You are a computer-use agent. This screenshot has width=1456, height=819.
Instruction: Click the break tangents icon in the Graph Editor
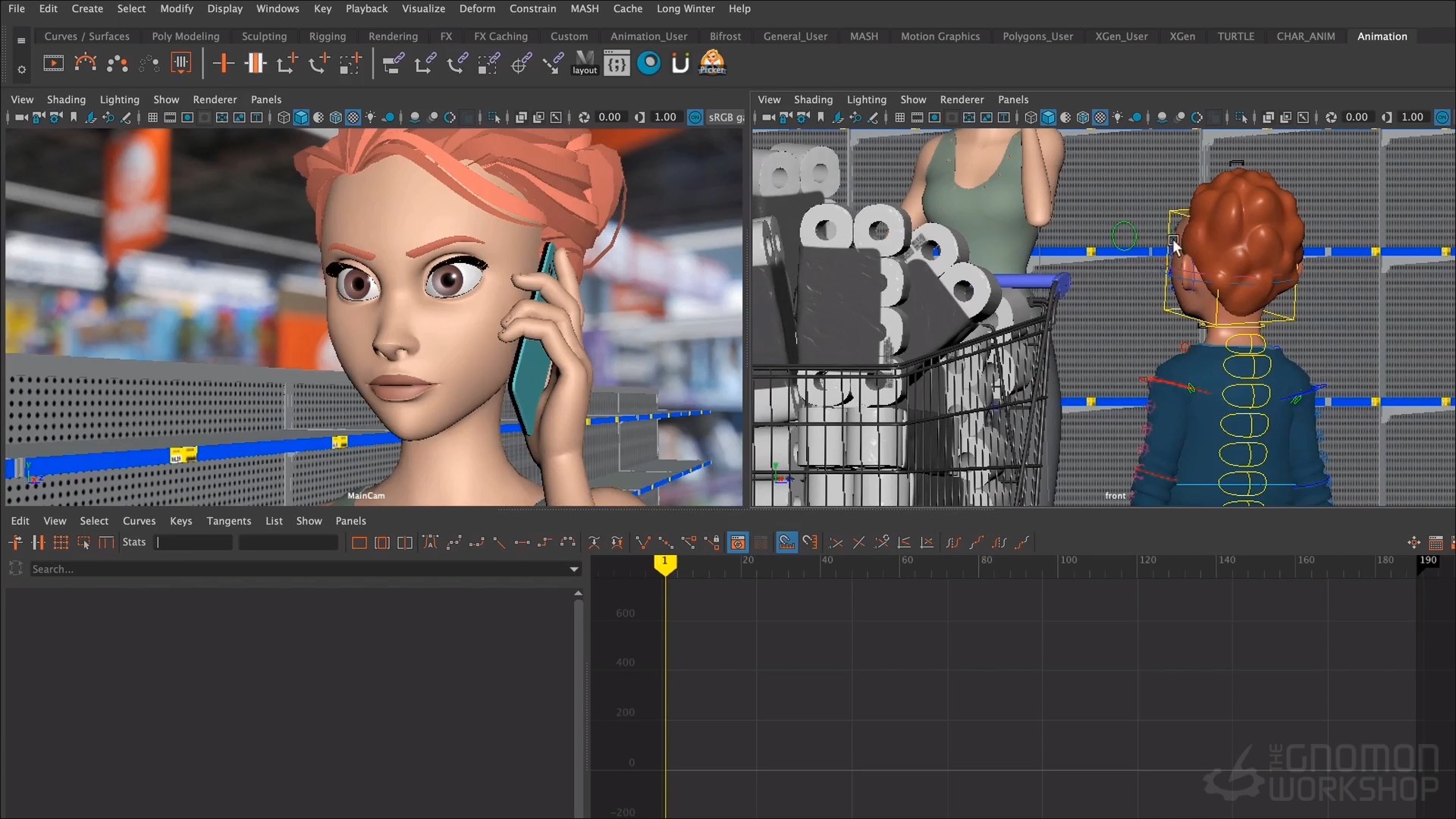click(x=642, y=542)
